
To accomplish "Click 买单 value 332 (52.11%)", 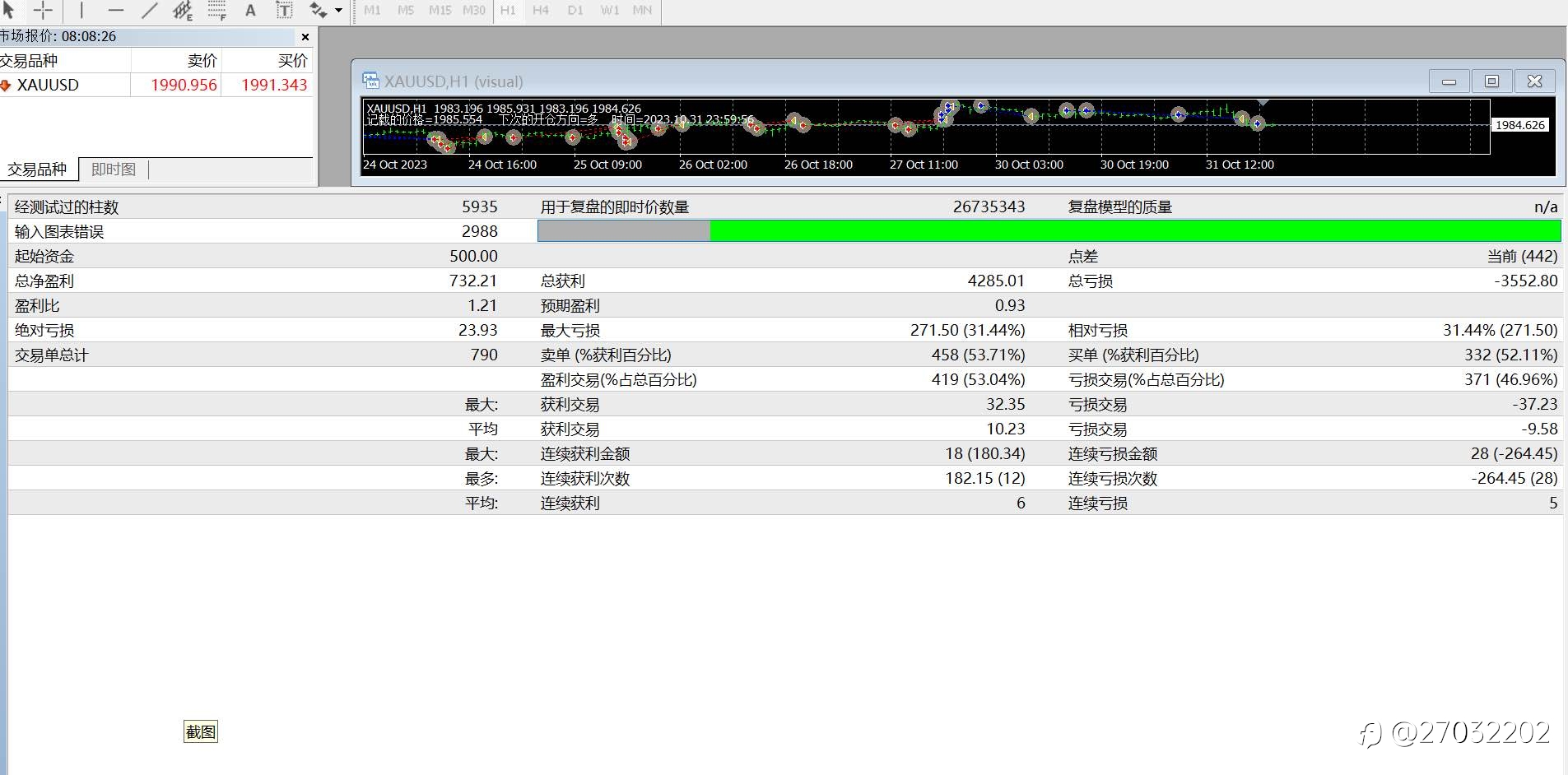I will pos(1511,355).
